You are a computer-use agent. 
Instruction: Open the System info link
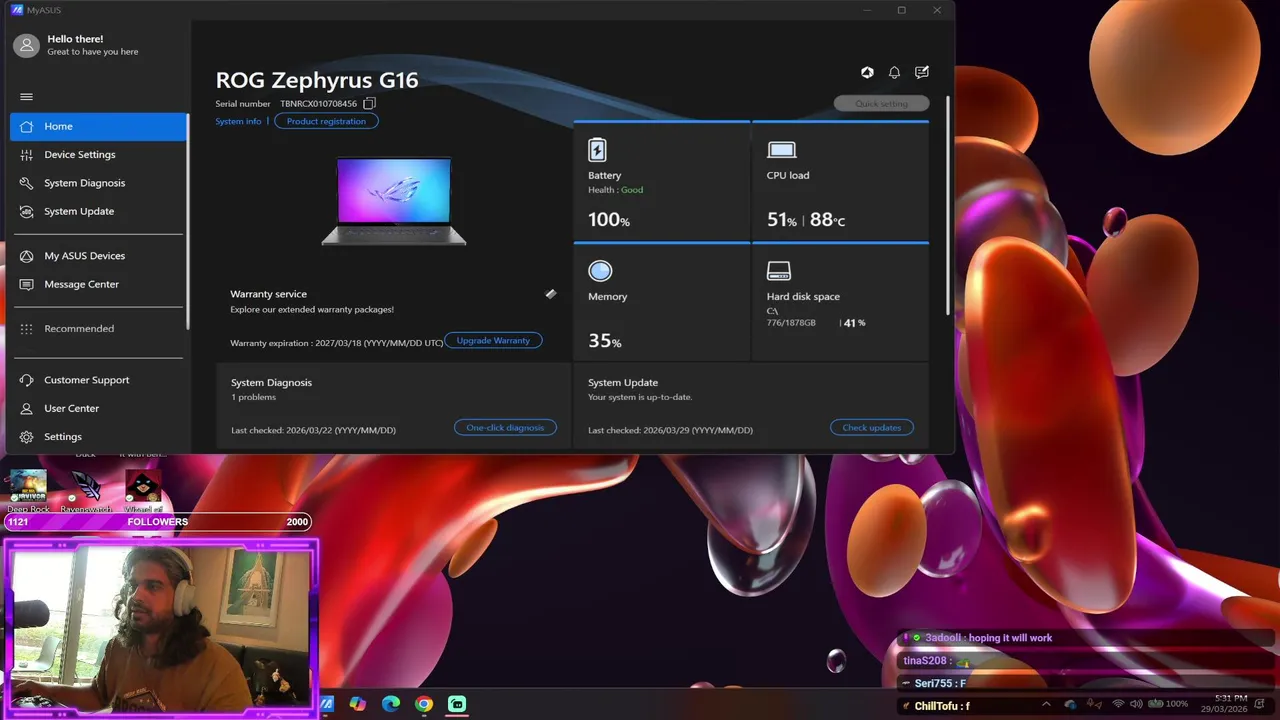click(x=238, y=121)
